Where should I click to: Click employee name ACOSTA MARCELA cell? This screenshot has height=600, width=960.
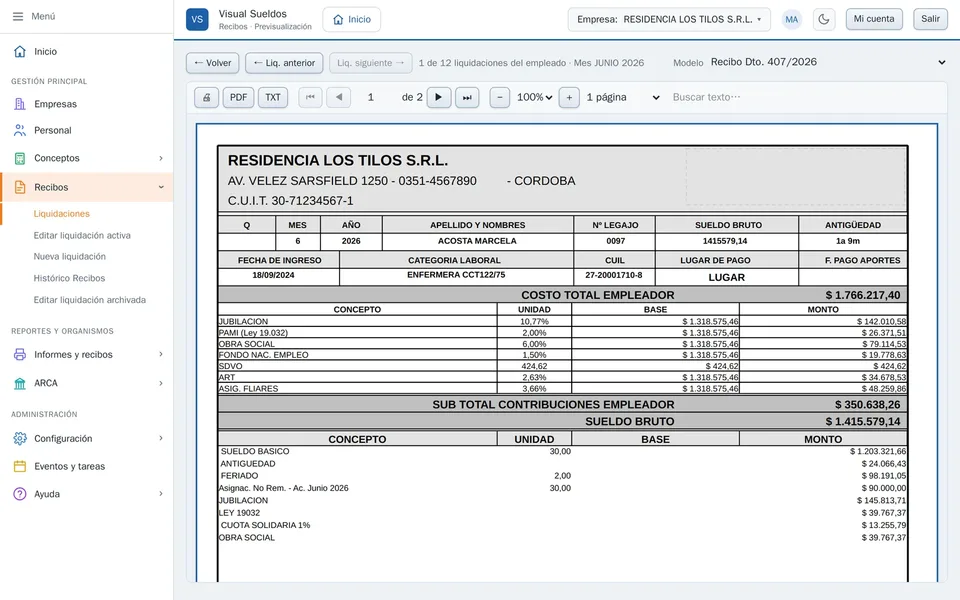[x=477, y=241]
